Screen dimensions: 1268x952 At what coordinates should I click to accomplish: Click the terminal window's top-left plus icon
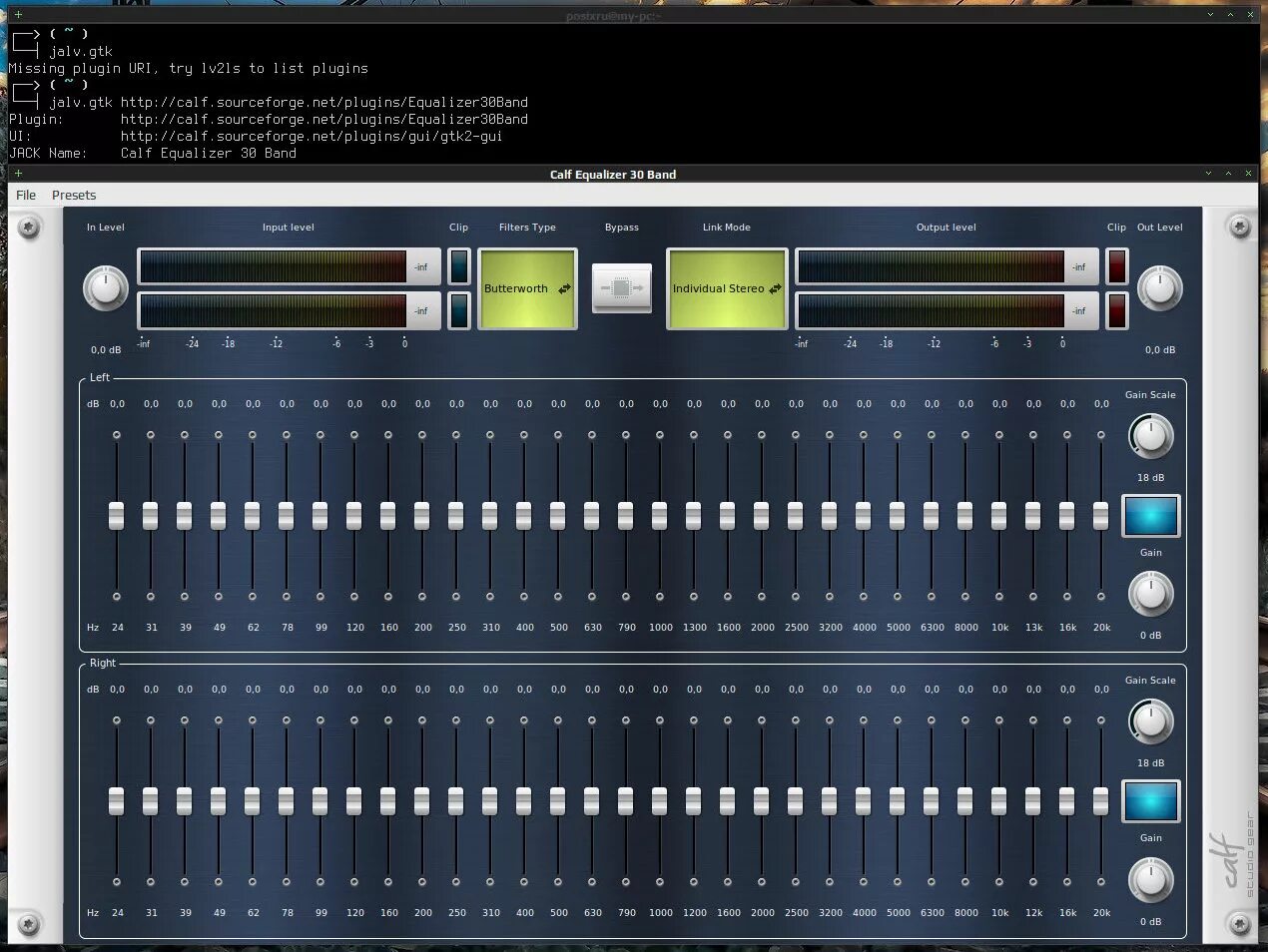click(x=17, y=15)
